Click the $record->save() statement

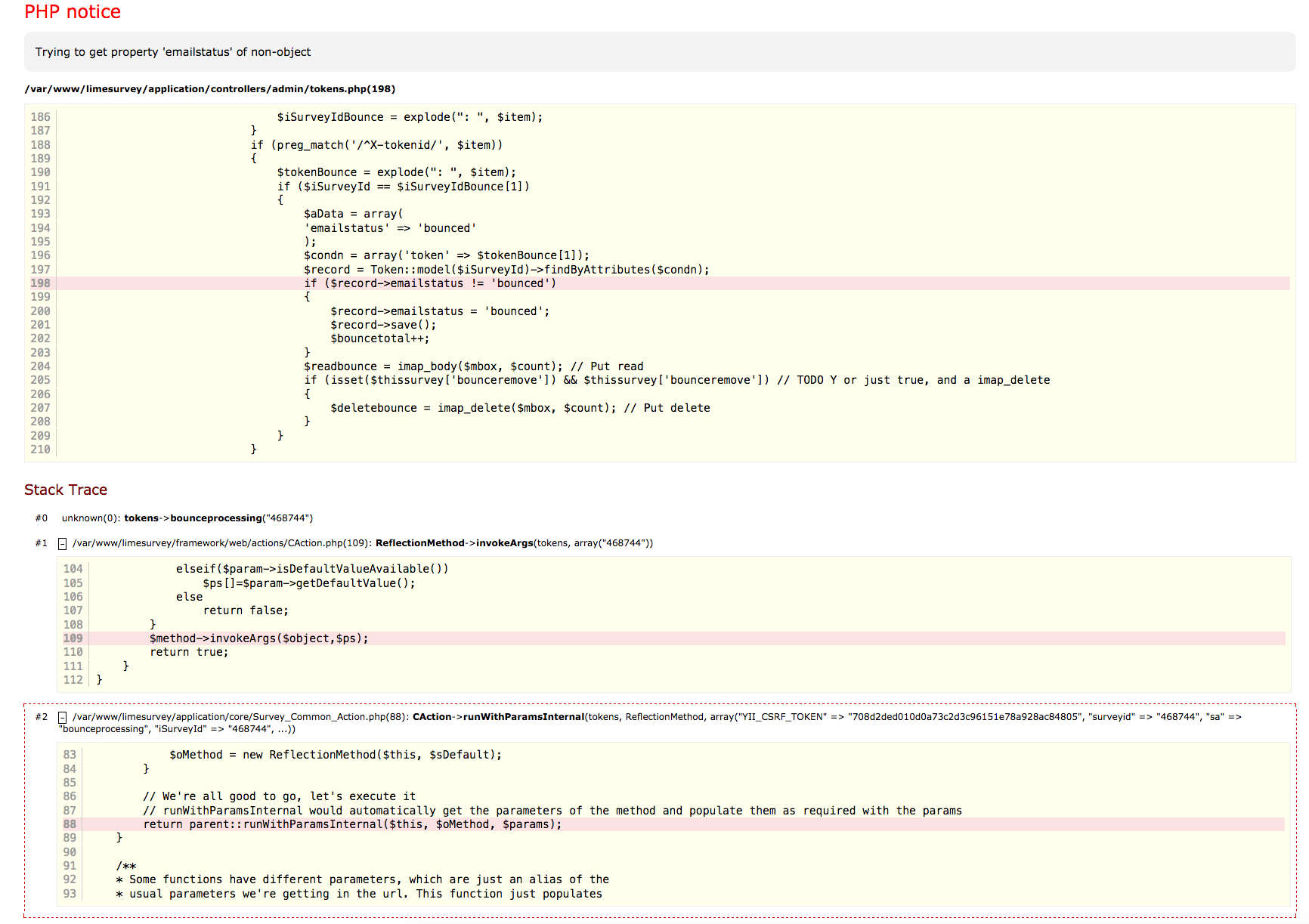(382, 325)
